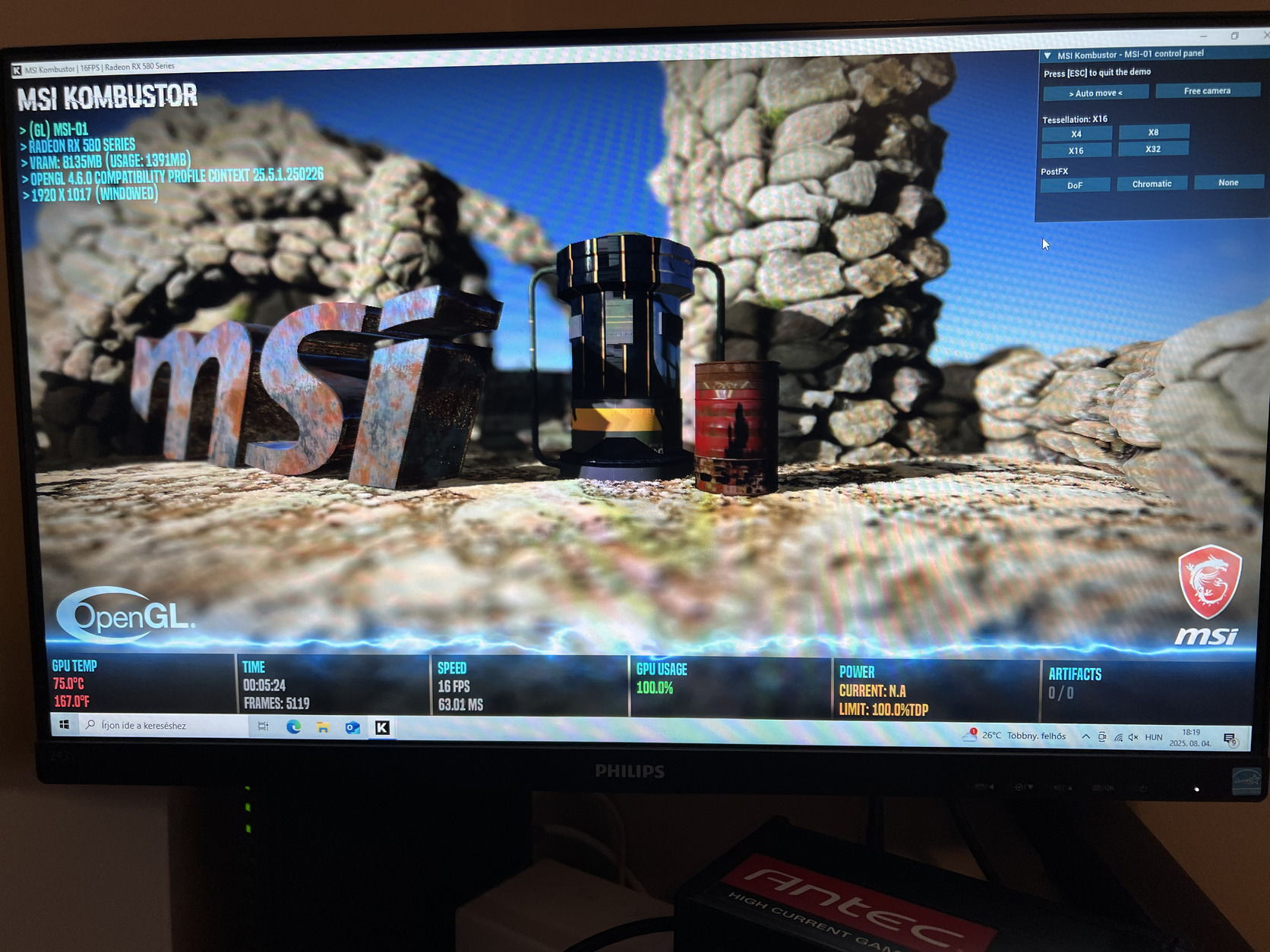Enable Auto move camera mode
1270x952 pixels.
click(1095, 93)
